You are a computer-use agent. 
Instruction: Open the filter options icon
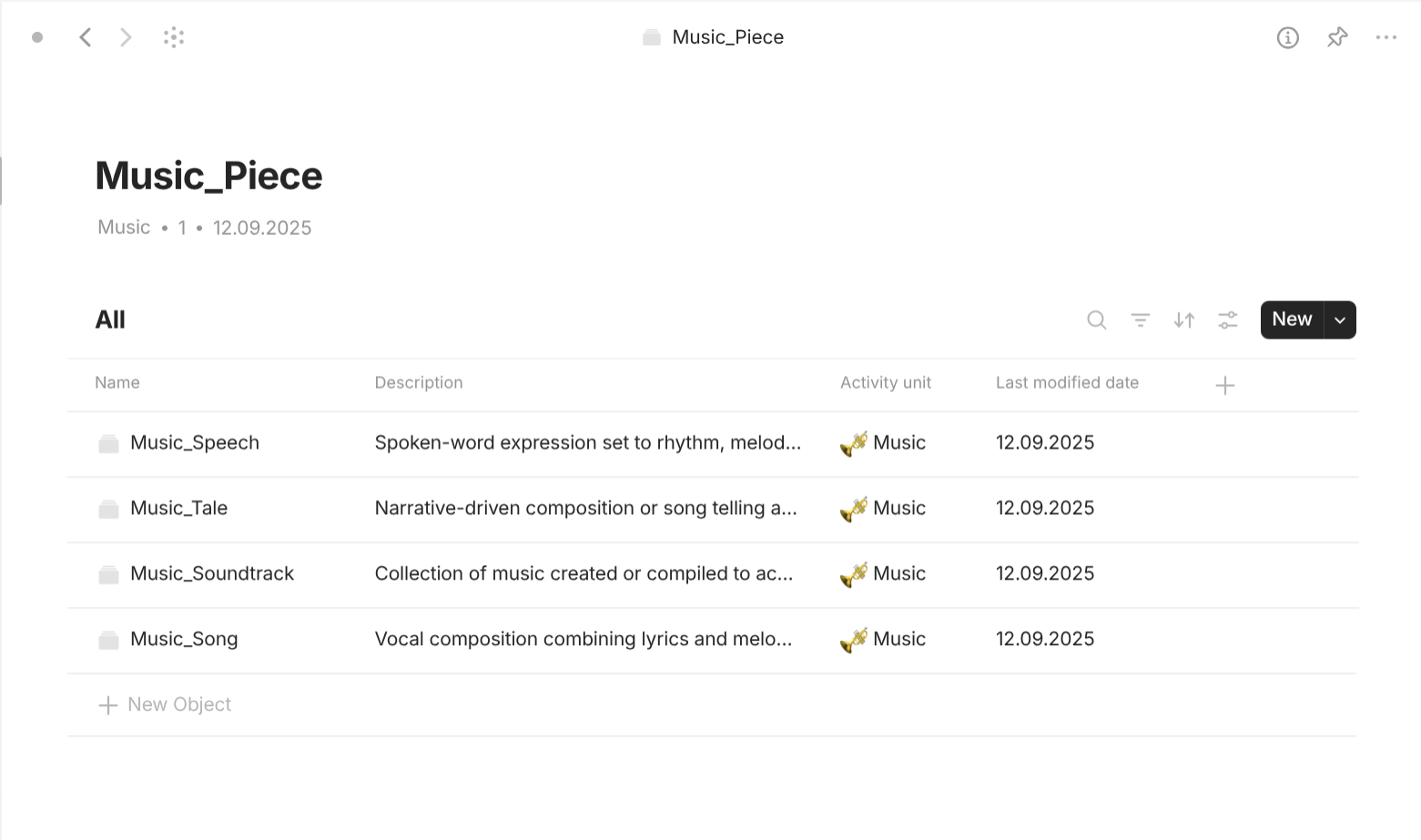click(1140, 320)
